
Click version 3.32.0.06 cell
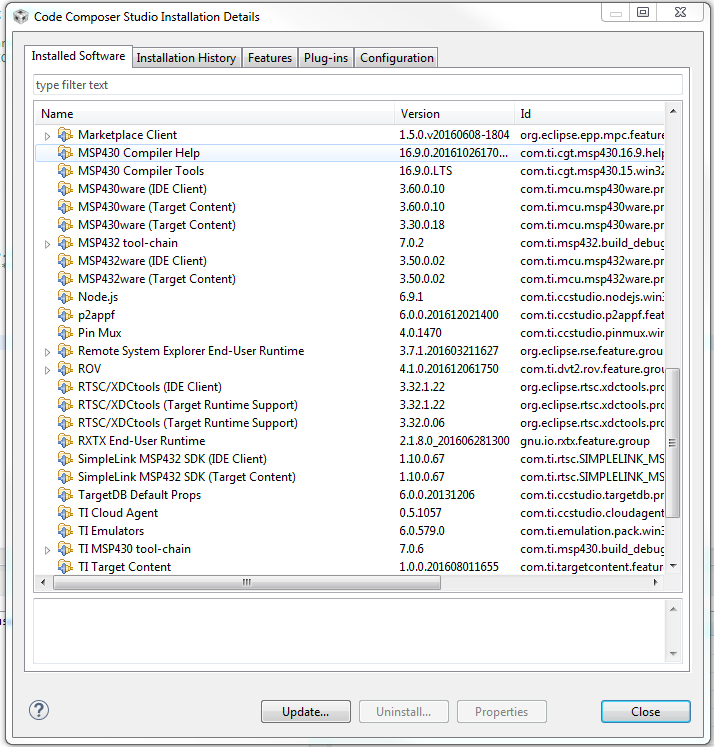point(422,423)
